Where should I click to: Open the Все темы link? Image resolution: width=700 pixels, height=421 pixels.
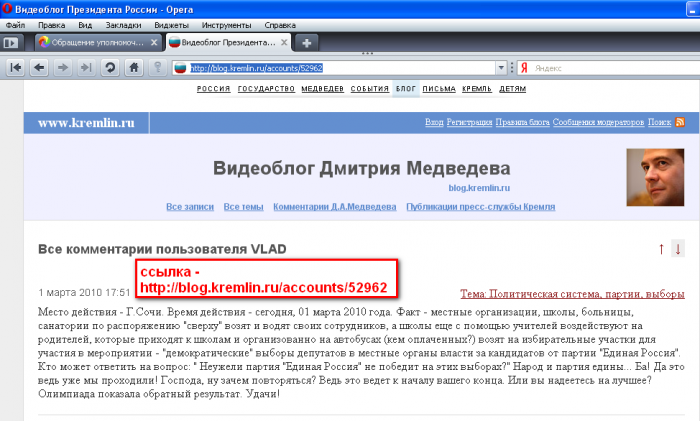[x=243, y=207]
